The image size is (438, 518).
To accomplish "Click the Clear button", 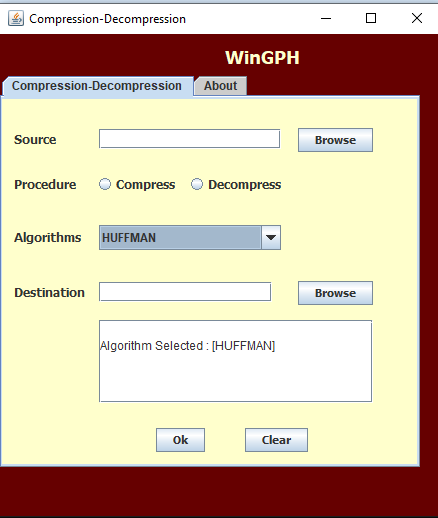I will point(276,440).
